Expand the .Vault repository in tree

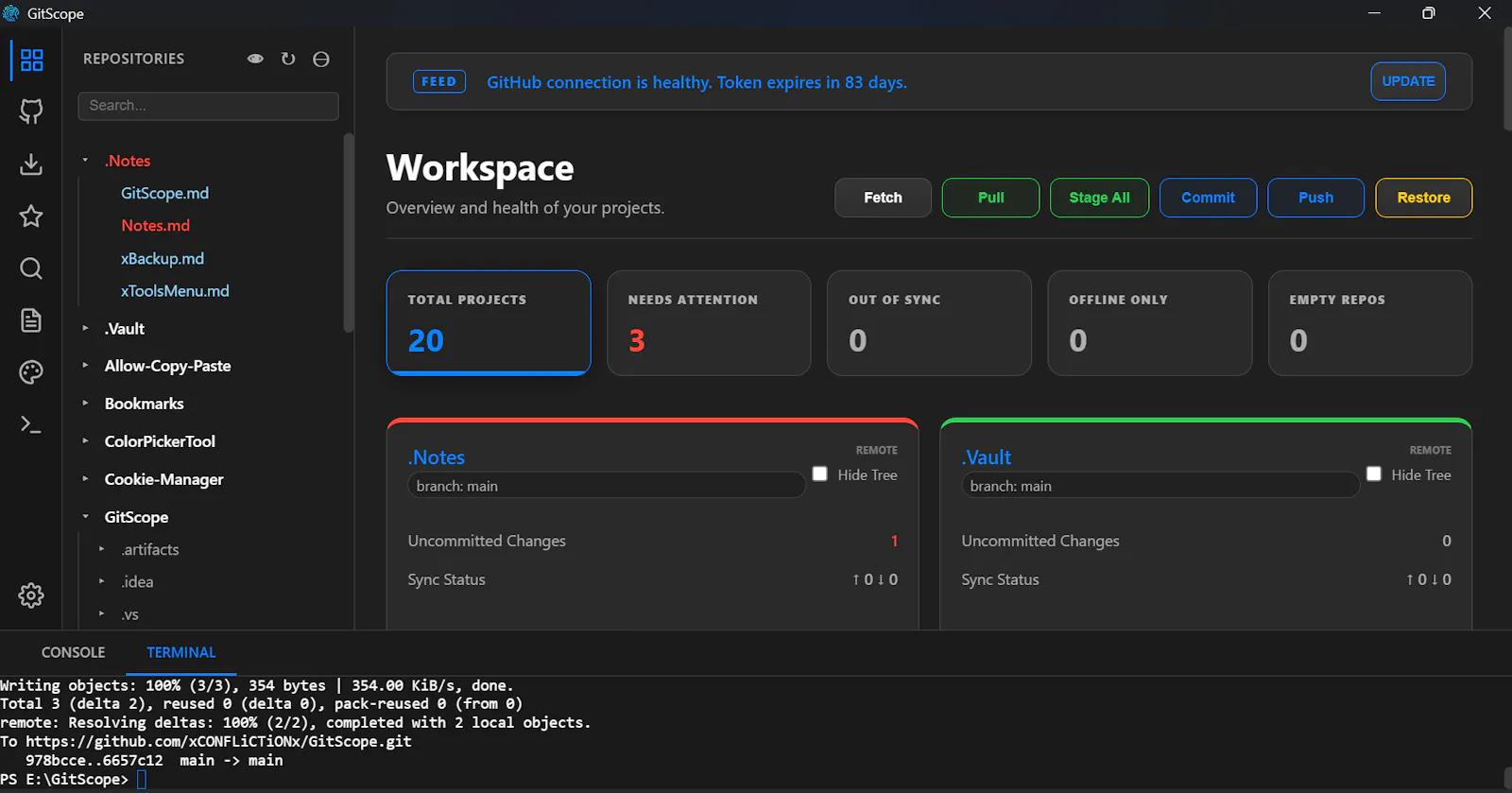85,329
